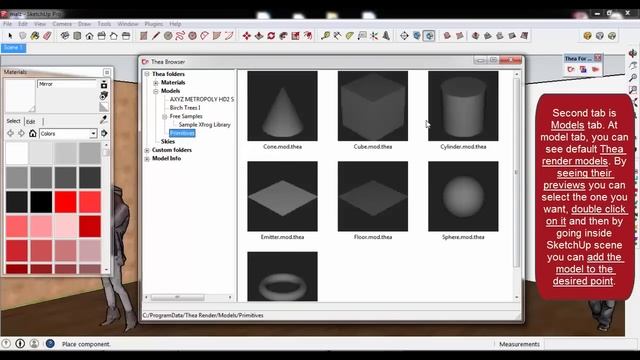The width and height of the screenshot is (640, 360).
Task: Open the Materials Details arrow menu
Action: coord(104,133)
